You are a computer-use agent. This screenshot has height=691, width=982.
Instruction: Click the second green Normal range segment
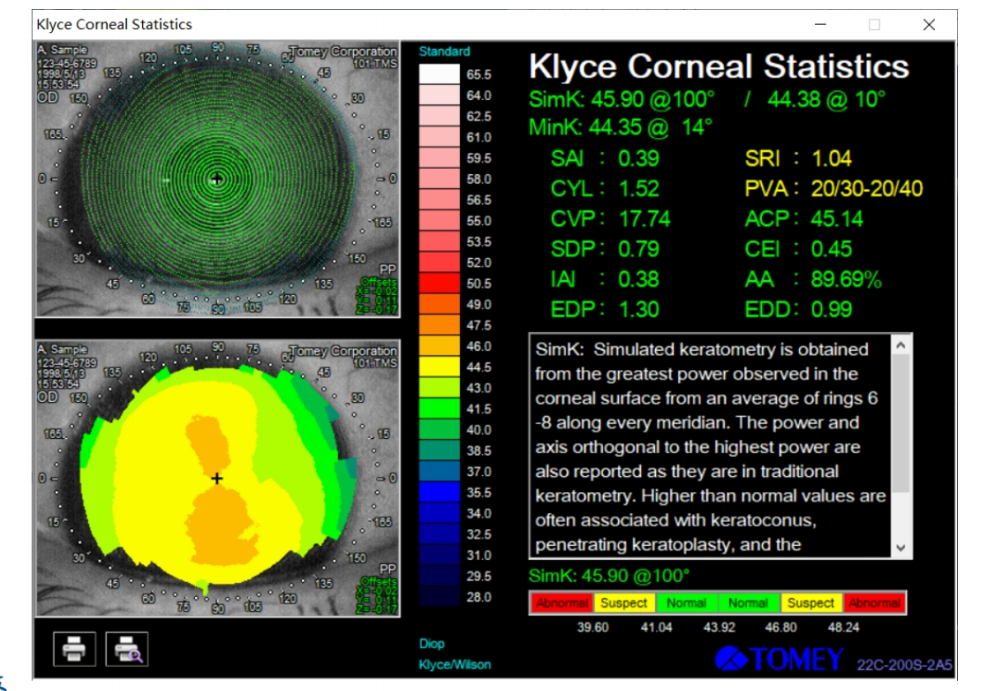click(x=748, y=603)
